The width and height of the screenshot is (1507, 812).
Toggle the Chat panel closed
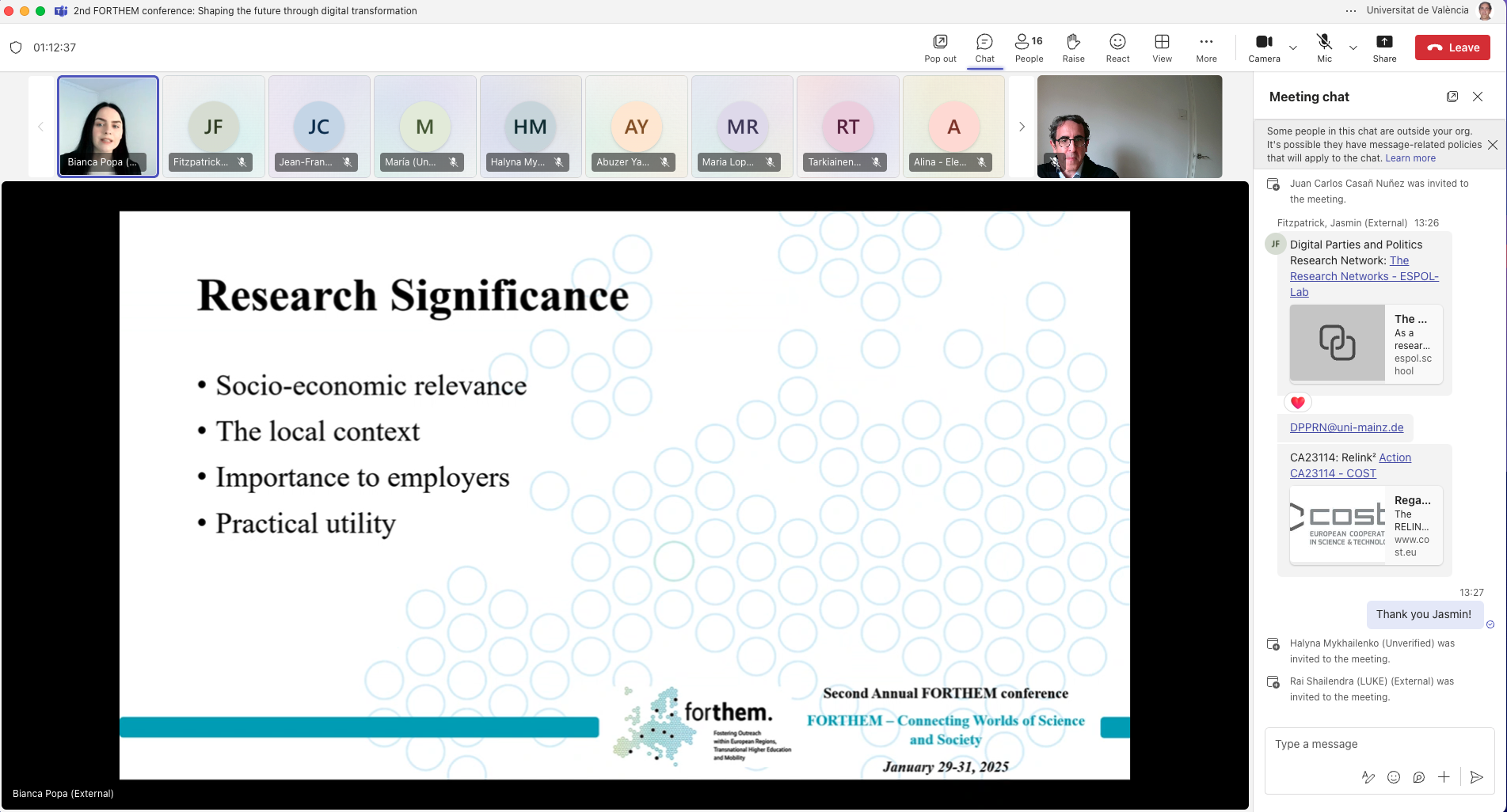click(984, 47)
